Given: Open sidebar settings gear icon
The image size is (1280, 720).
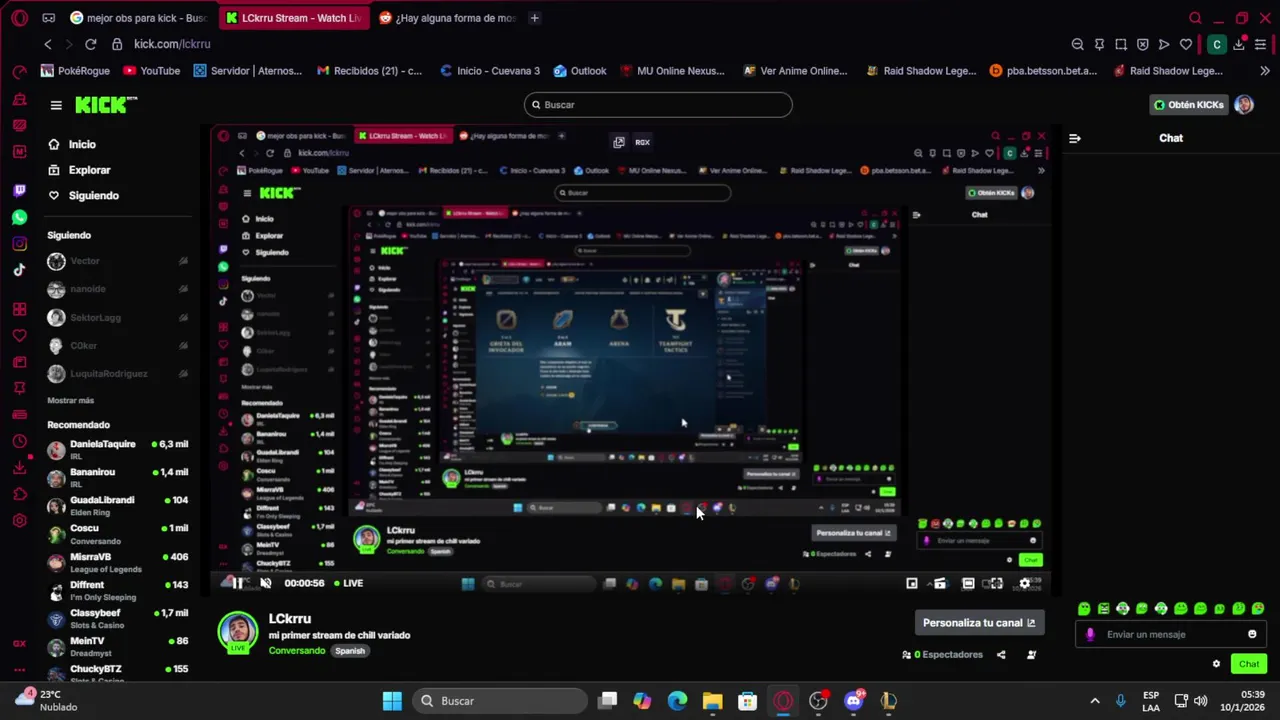Looking at the screenshot, I should [19, 520].
